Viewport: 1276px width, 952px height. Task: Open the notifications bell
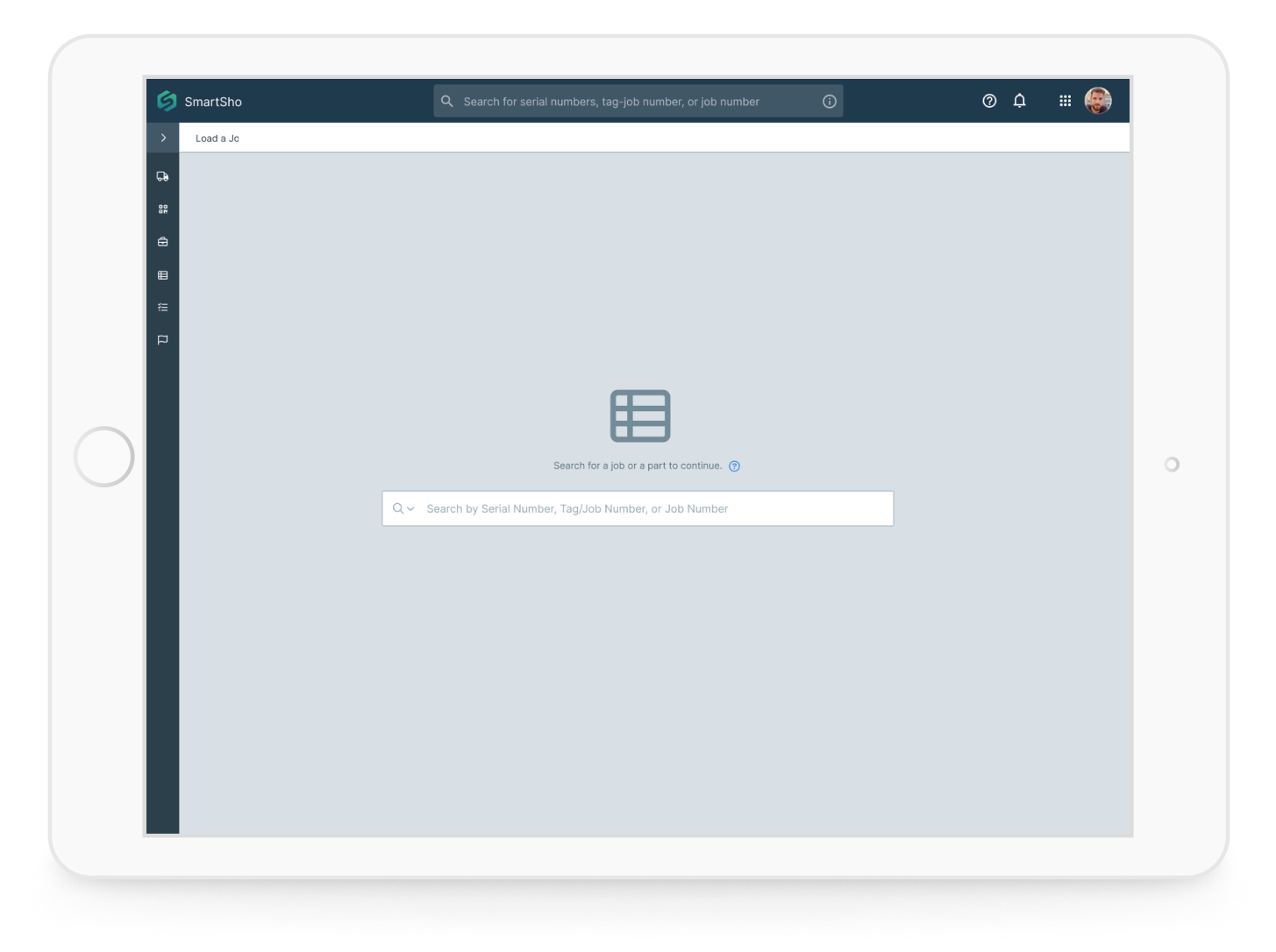point(1019,101)
